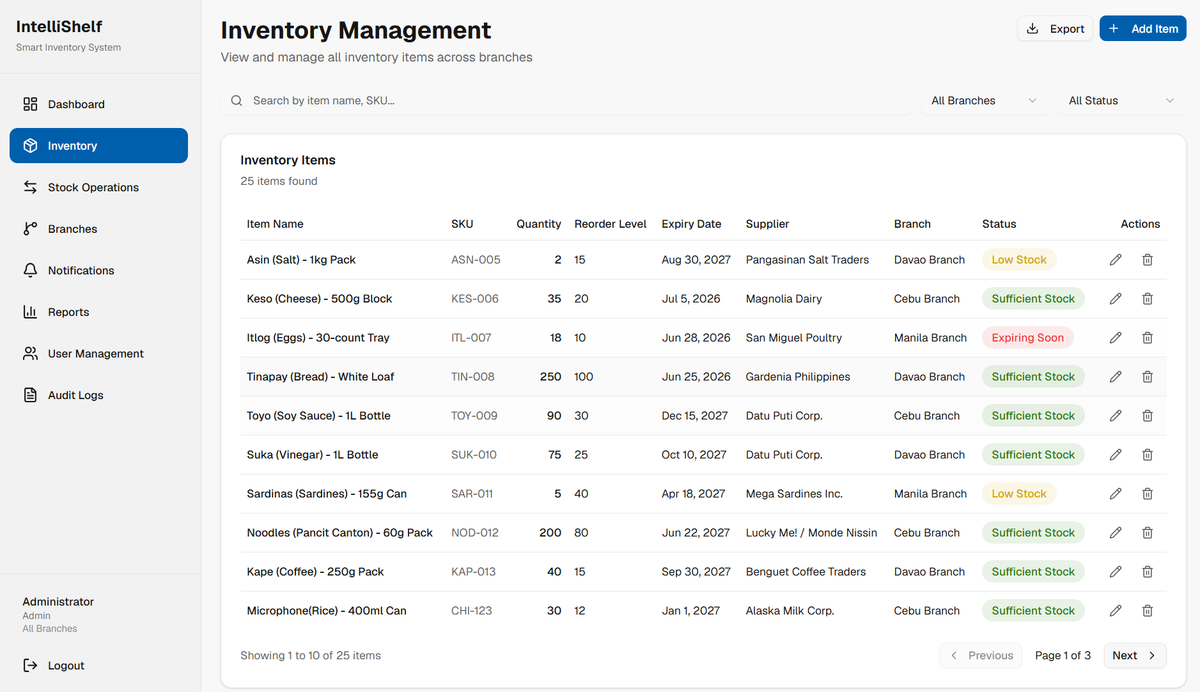
Task: Click SKU cell CHI-123
Action: 472,611
